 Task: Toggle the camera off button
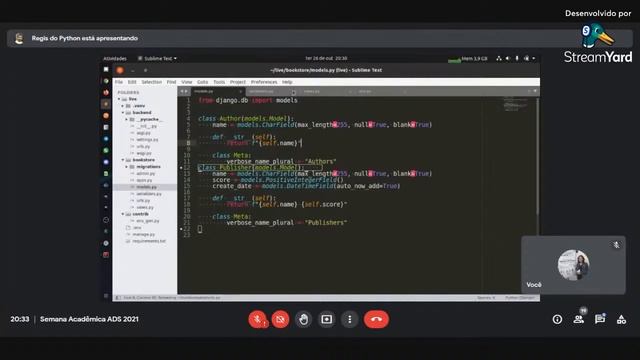[x=280, y=319]
